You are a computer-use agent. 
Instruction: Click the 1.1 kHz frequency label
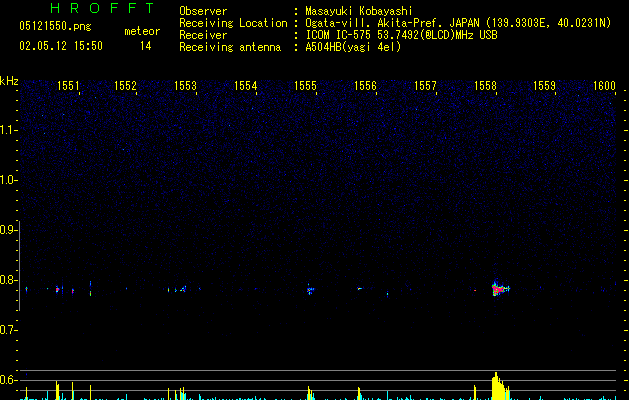(8, 130)
